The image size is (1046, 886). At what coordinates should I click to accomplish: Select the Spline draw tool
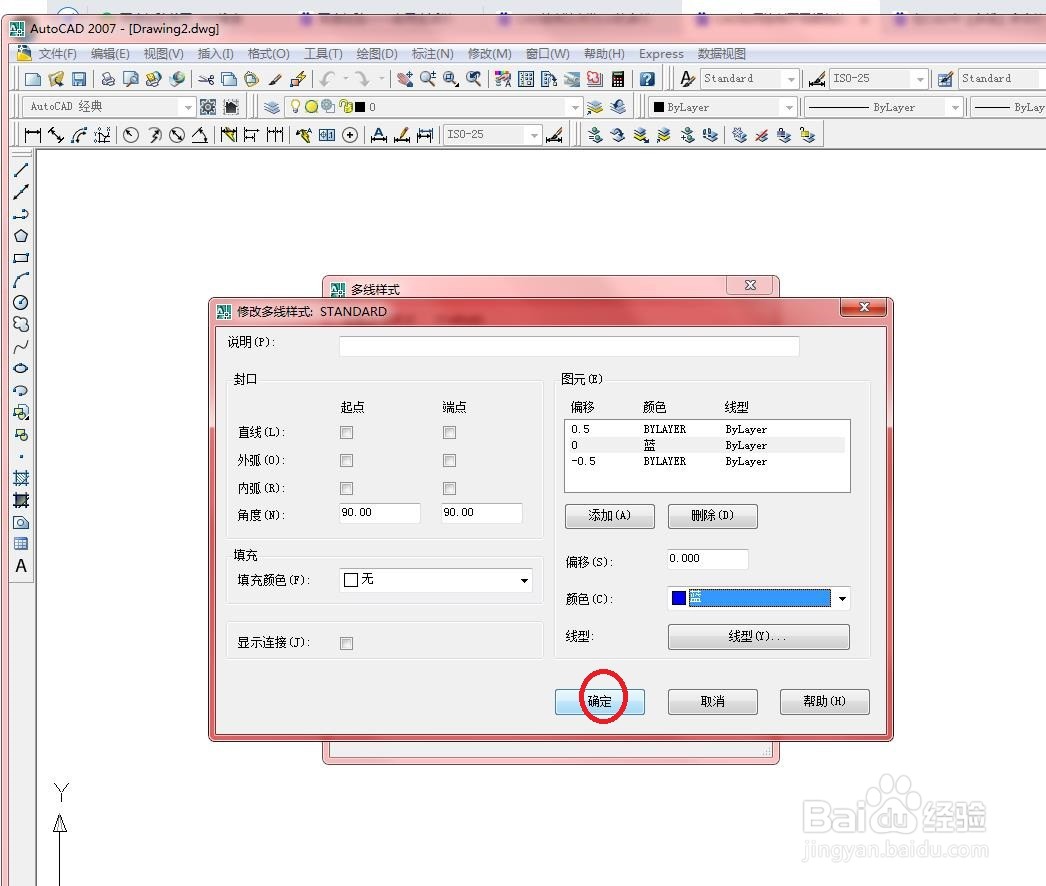[21, 346]
